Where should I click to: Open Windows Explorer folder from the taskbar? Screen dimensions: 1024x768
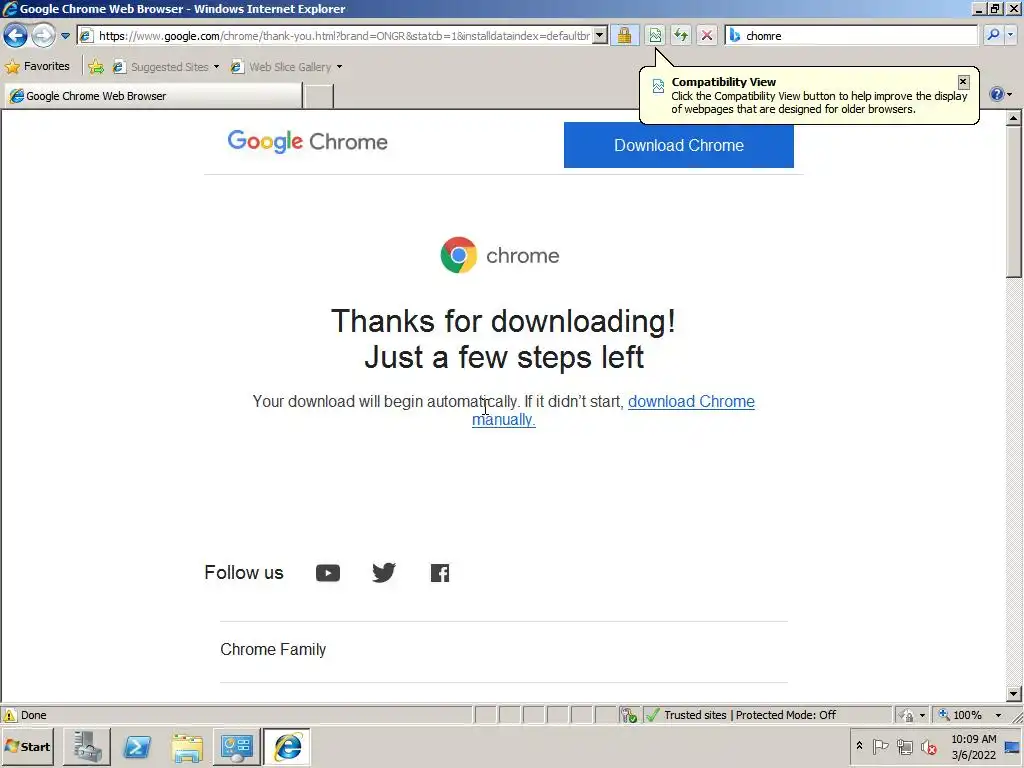pyautogui.click(x=187, y=747)
